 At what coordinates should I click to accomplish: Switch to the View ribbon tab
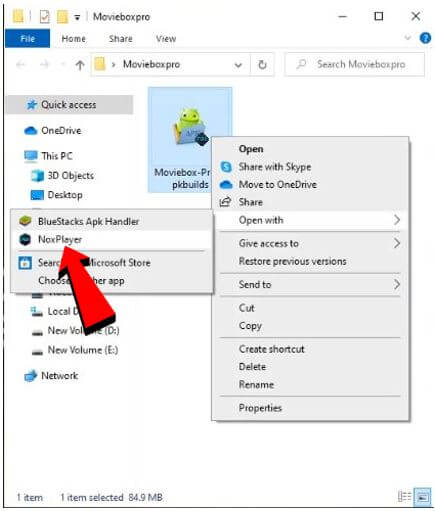click(166, 39)
